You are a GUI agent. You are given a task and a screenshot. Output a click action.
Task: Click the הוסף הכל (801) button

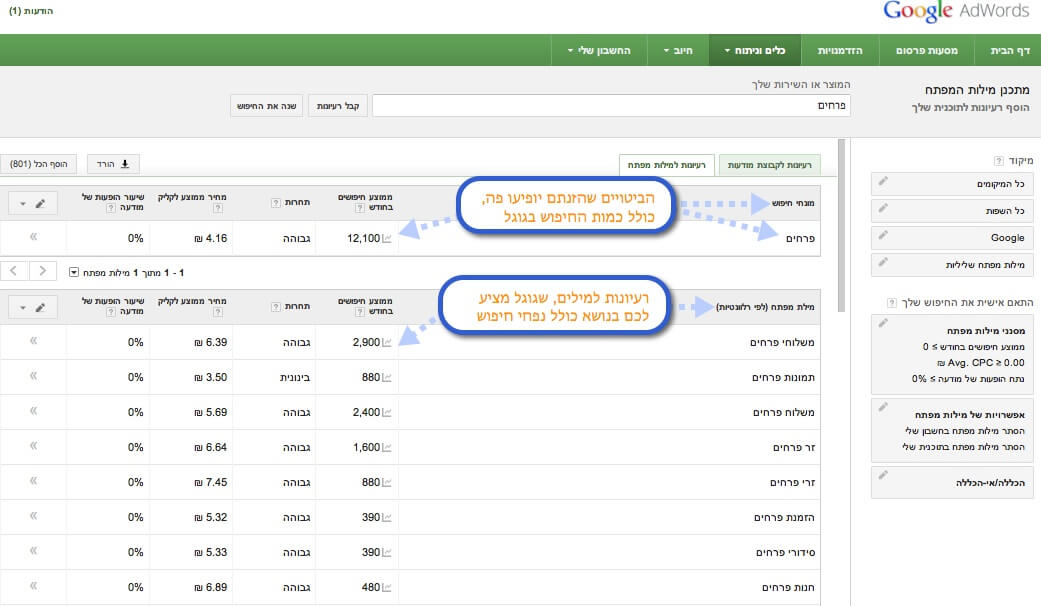(x=40, y=164)
